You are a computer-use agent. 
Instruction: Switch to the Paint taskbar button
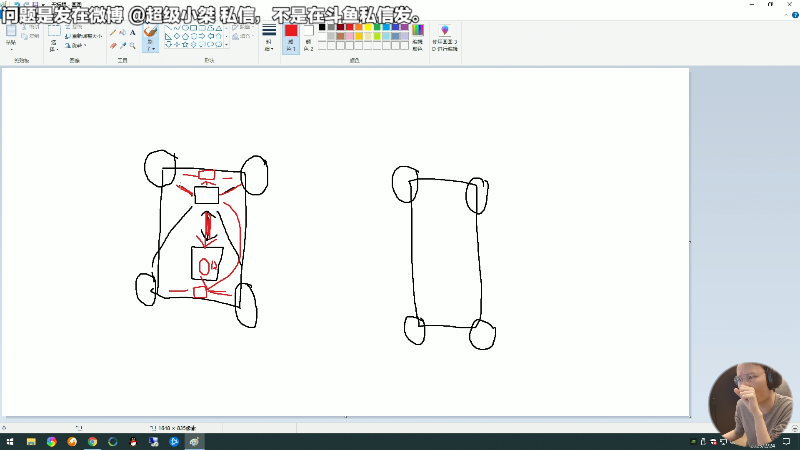194,442
